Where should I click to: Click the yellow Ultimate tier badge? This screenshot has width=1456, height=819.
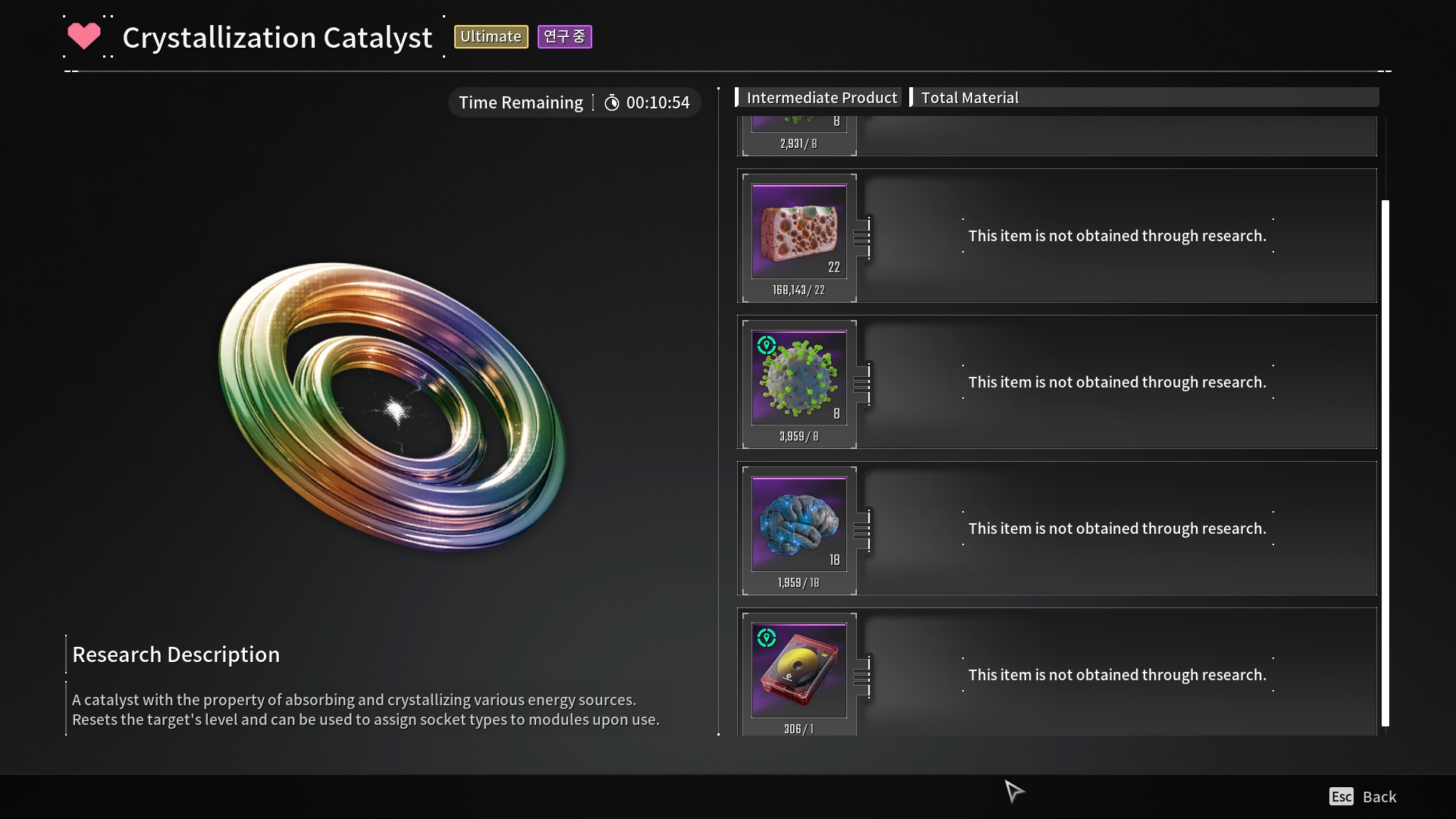coord(491,36)
